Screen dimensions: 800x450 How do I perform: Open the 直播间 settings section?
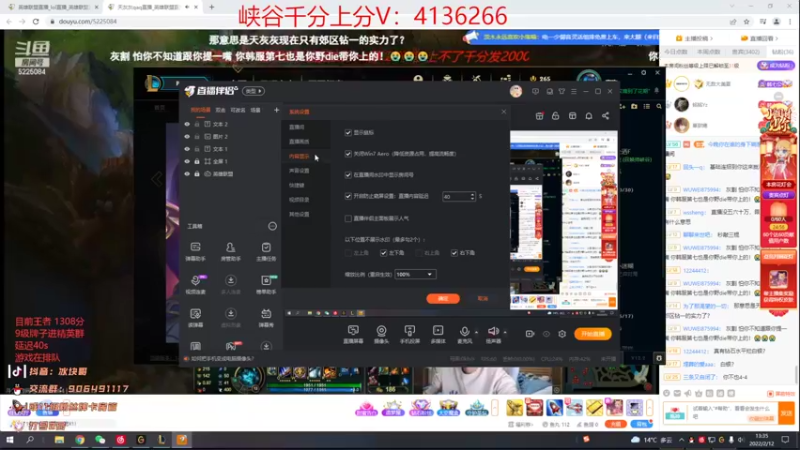coord(296,127)
